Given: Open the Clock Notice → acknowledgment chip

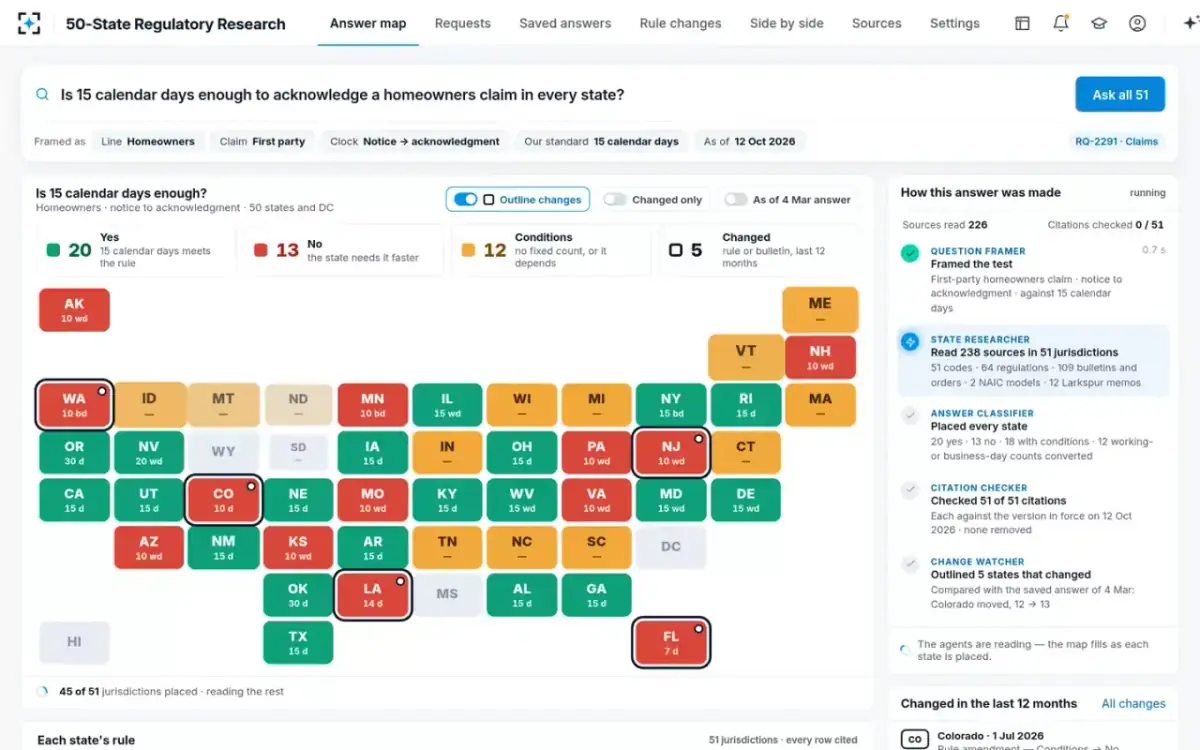Looking at the screenshot, I should (x=415, y=141).
